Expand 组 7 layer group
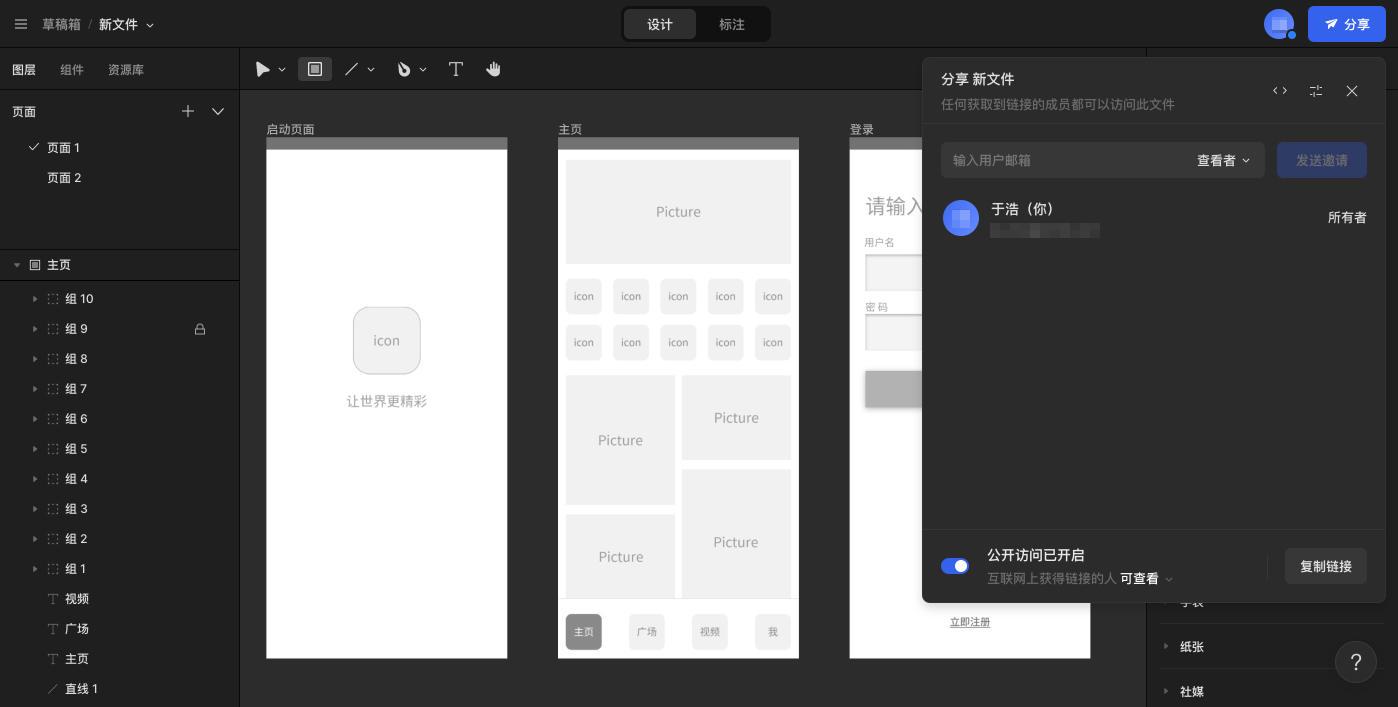This screenshot has height=707, width=1398. [x=35, y=389]
